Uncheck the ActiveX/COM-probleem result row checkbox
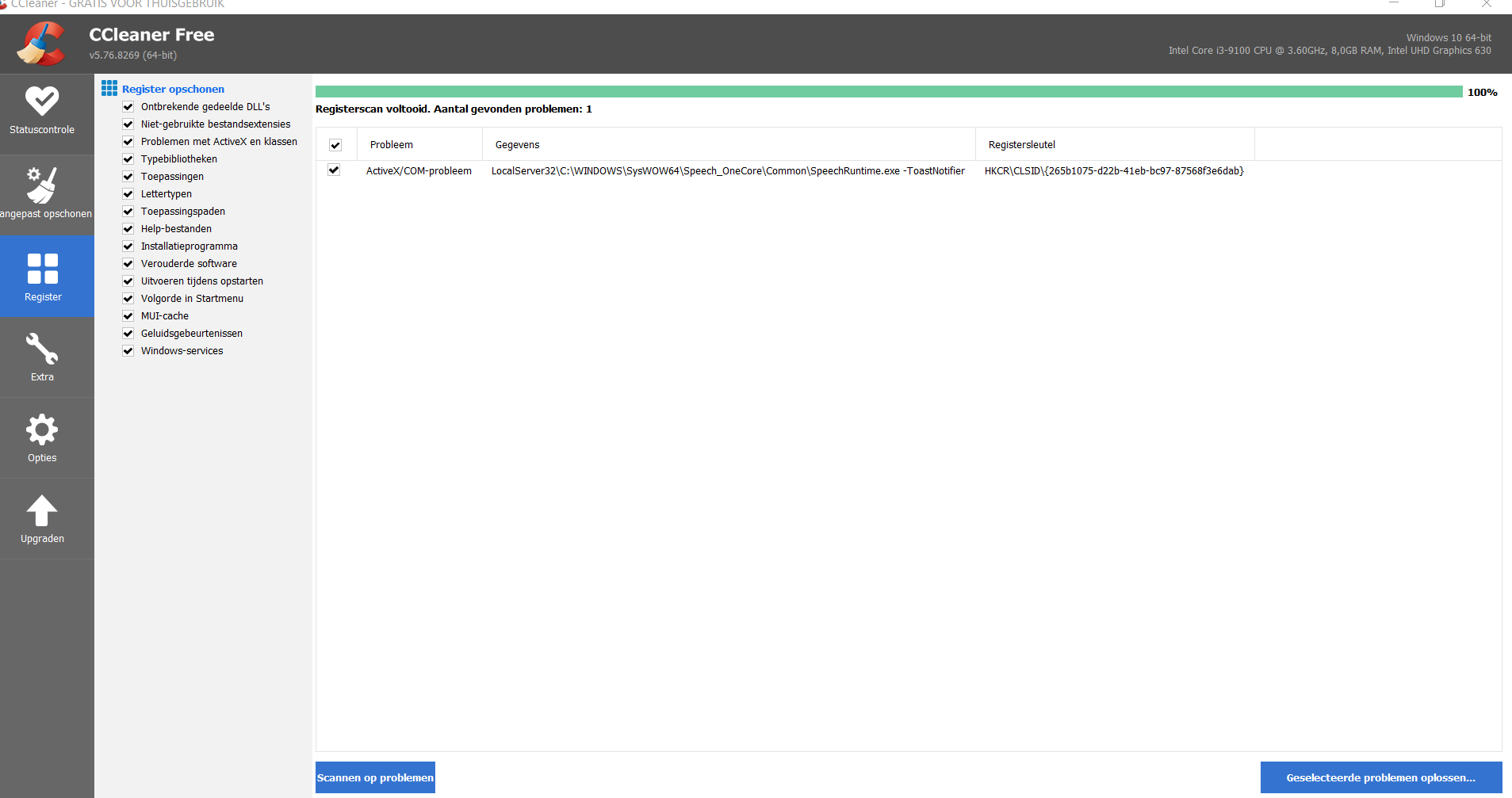The width and height of the screenshot is (1512, 798). click(334, 170)
